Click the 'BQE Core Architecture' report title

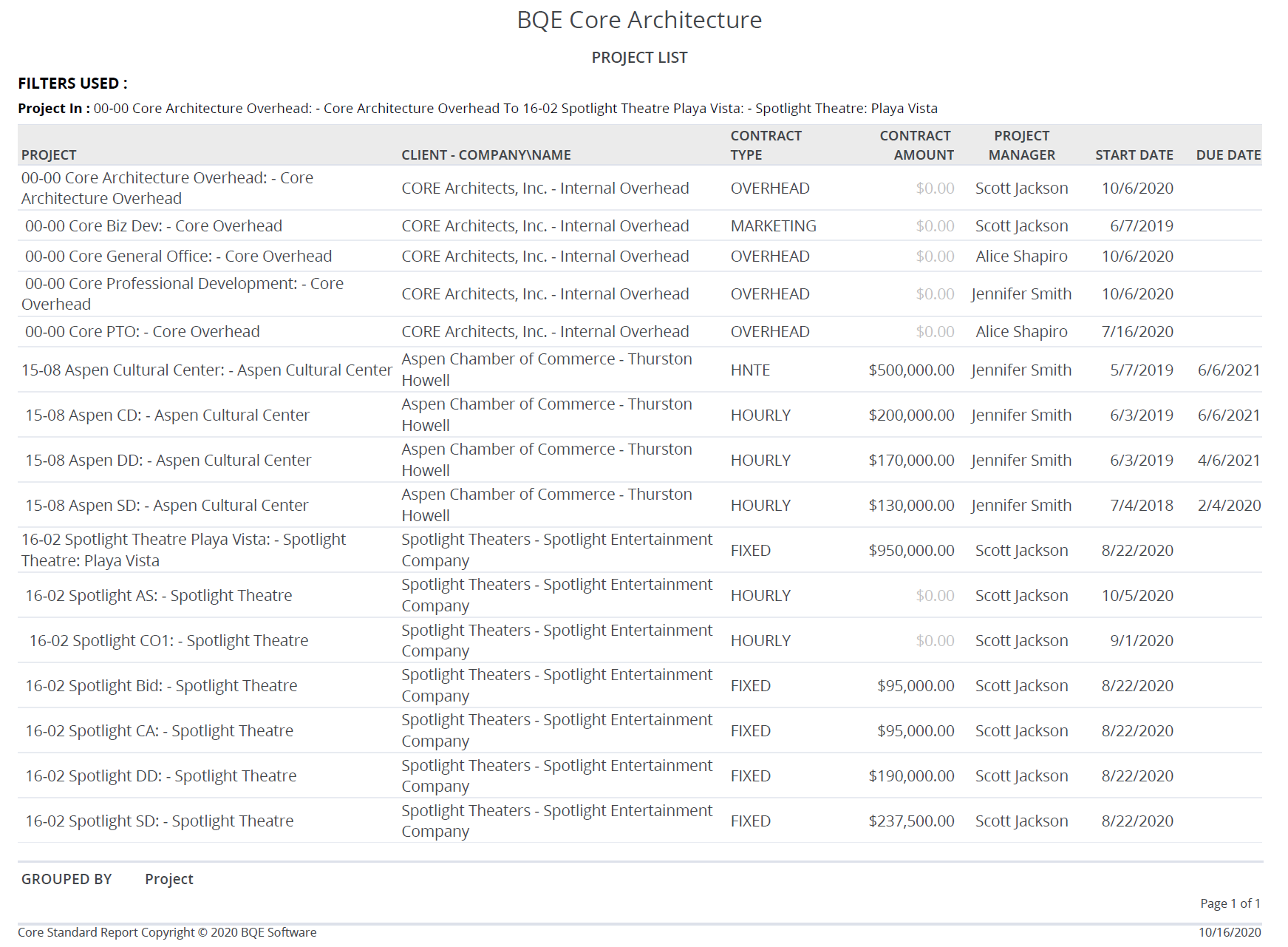(x=639, y=20)
